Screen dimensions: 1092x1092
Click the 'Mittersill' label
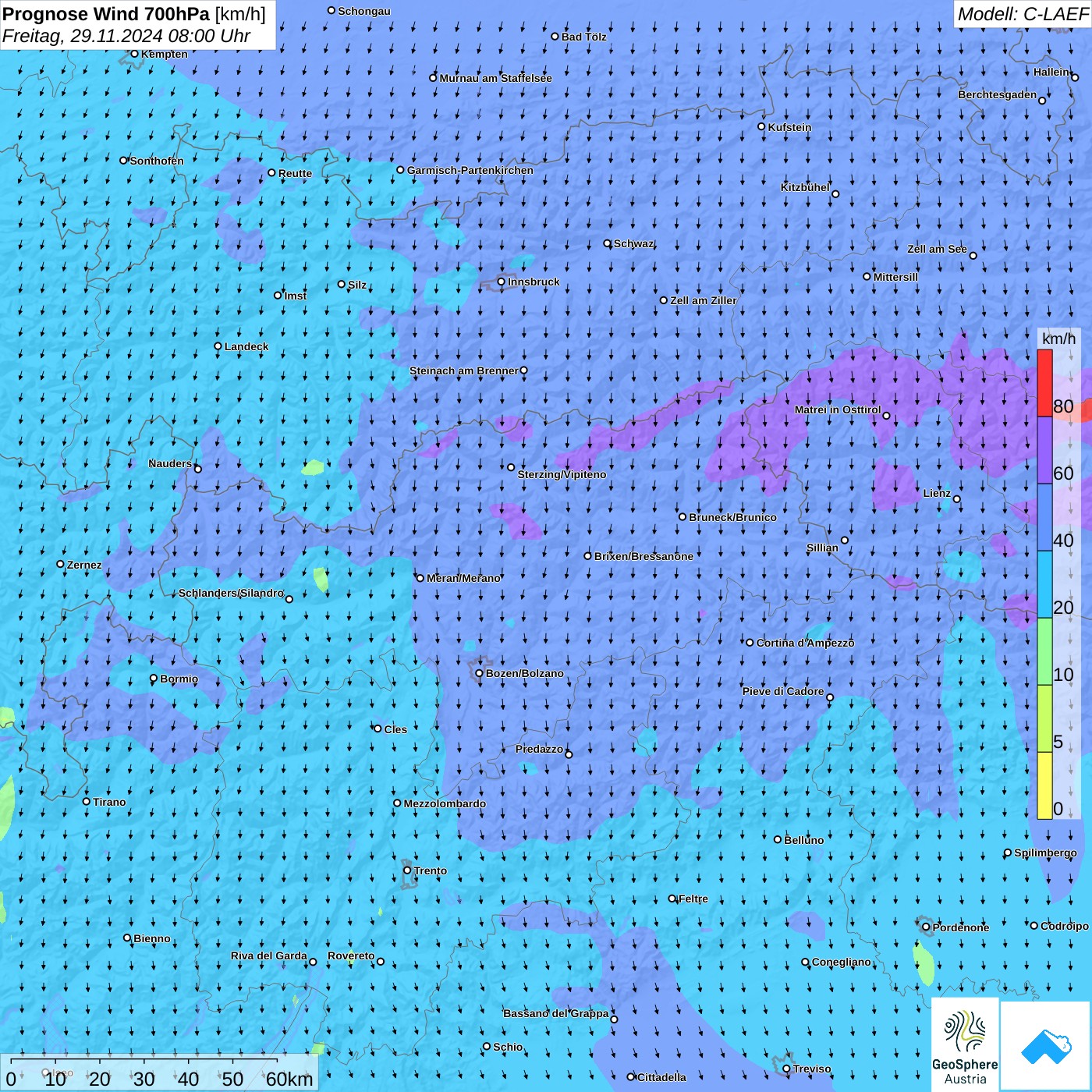coord(895,277)
